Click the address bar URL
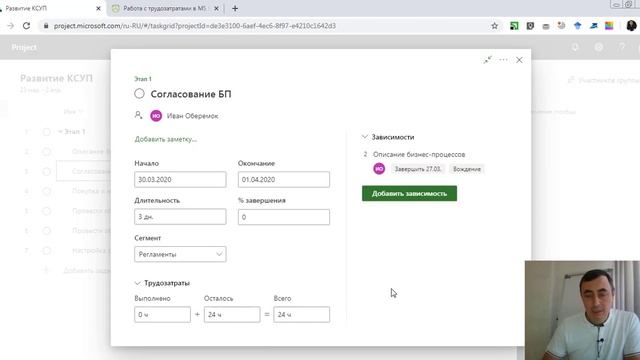Image resolution: width=640 pixels, height=360 pixels. tap(195, 26)
